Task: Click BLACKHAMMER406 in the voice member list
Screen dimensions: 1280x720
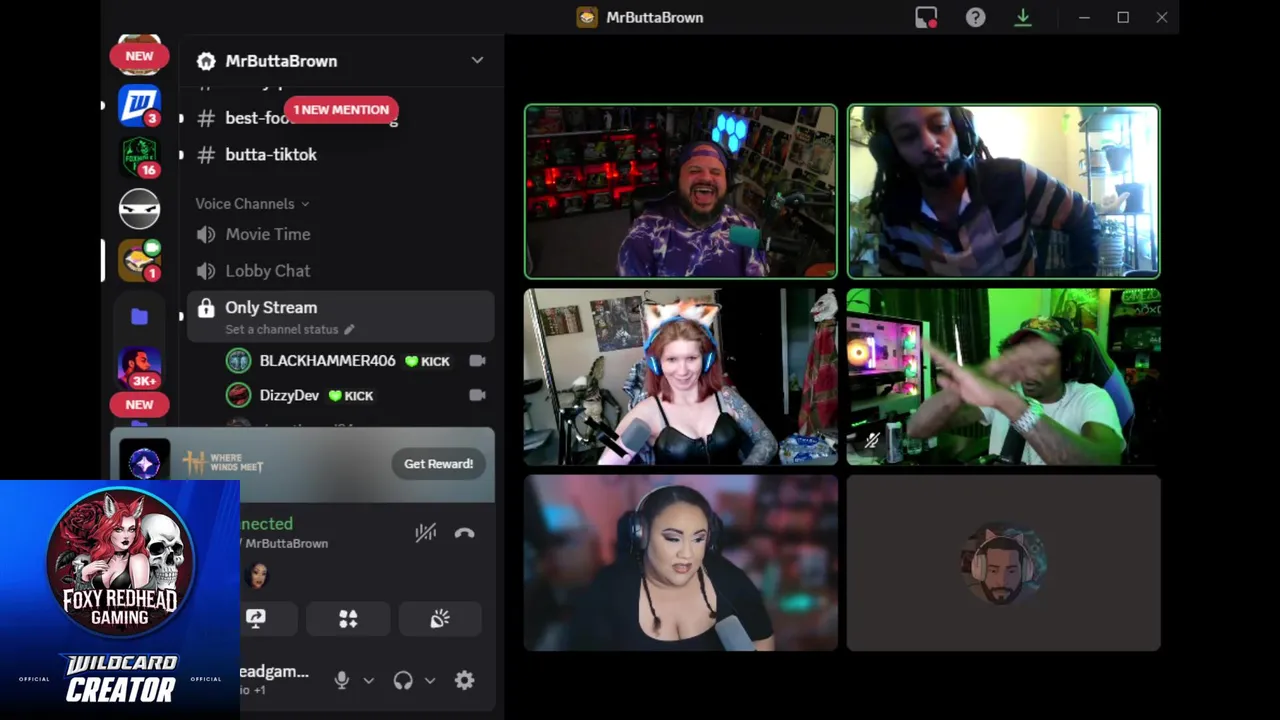Action: [327, 361]
